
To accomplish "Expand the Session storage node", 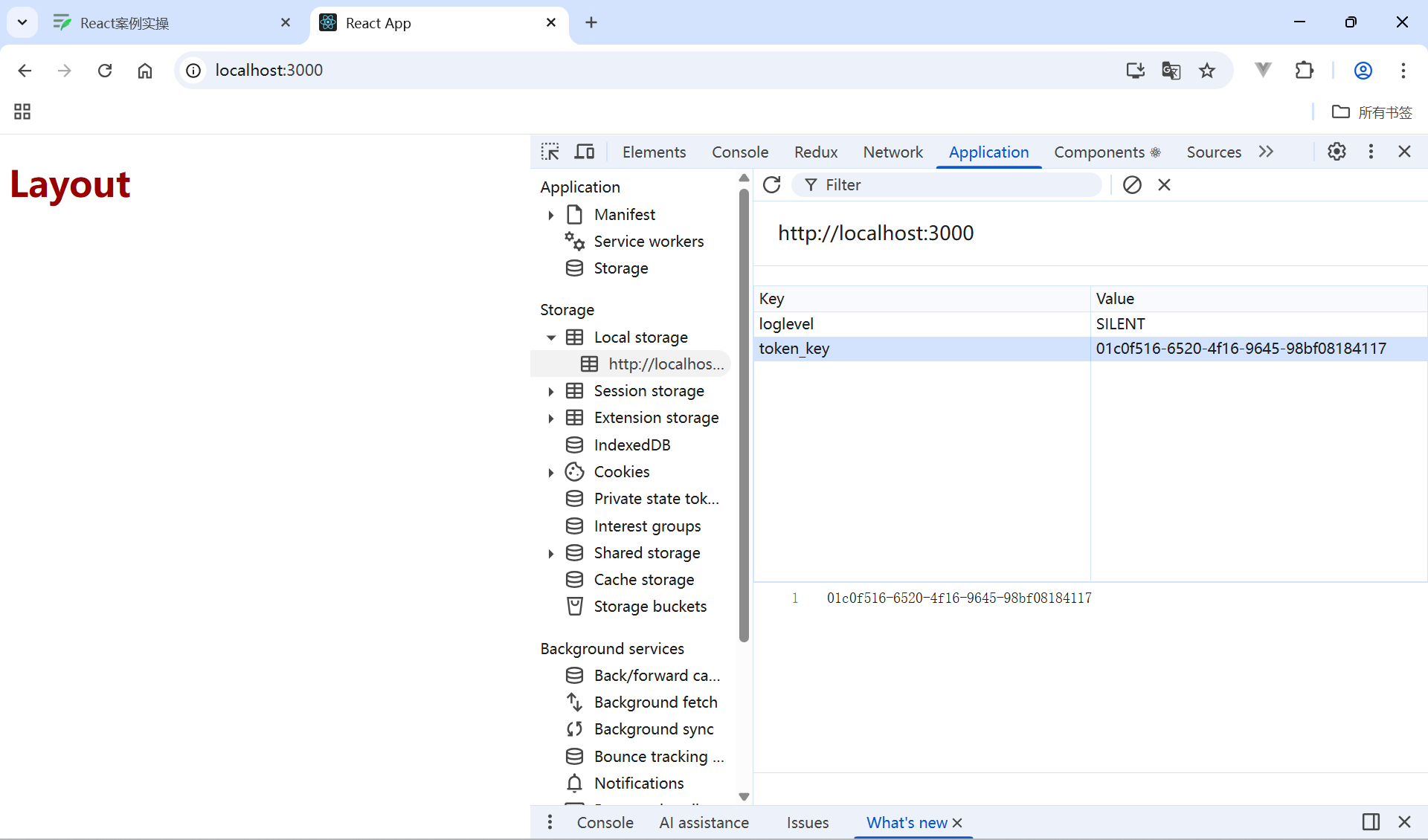I will 551,391.
